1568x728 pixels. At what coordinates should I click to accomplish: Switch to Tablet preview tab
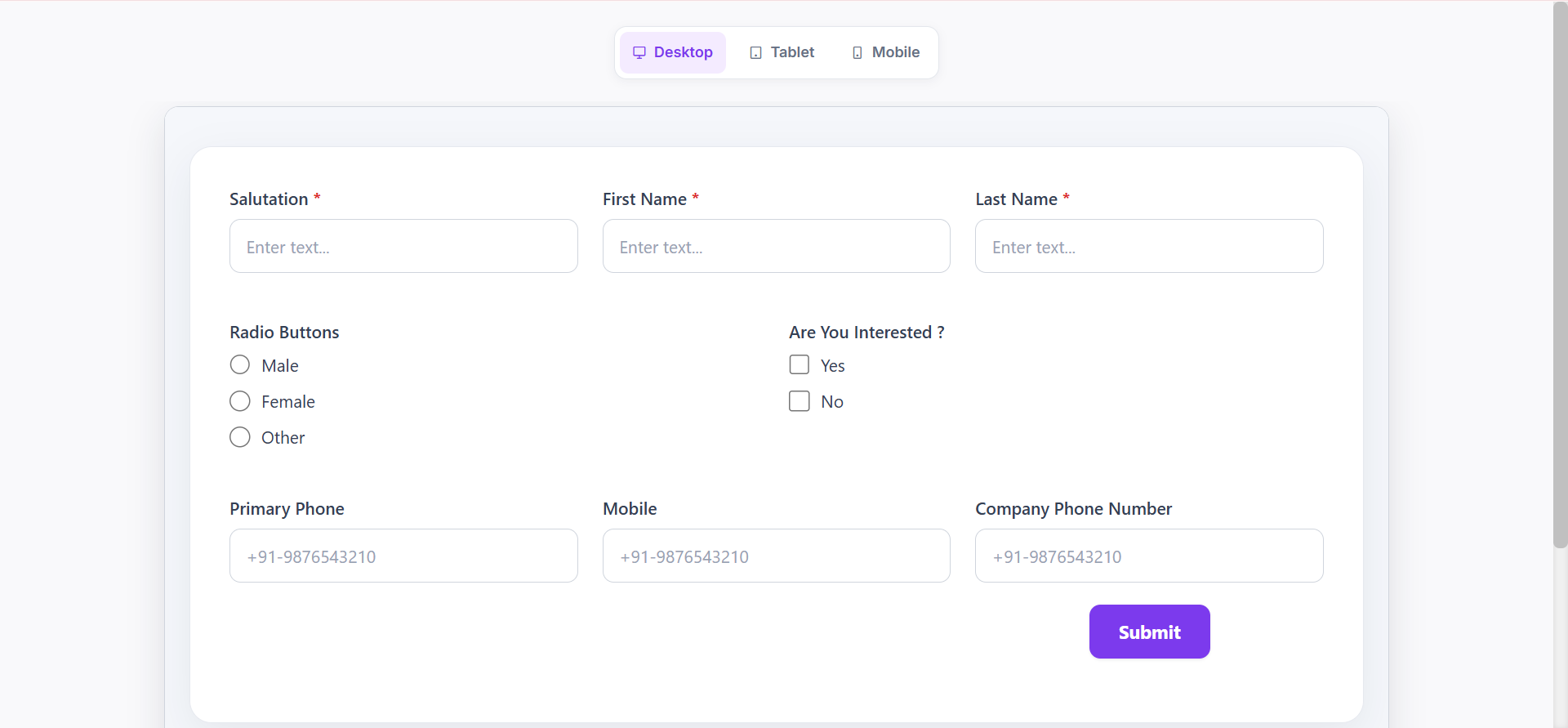point(782,52)
